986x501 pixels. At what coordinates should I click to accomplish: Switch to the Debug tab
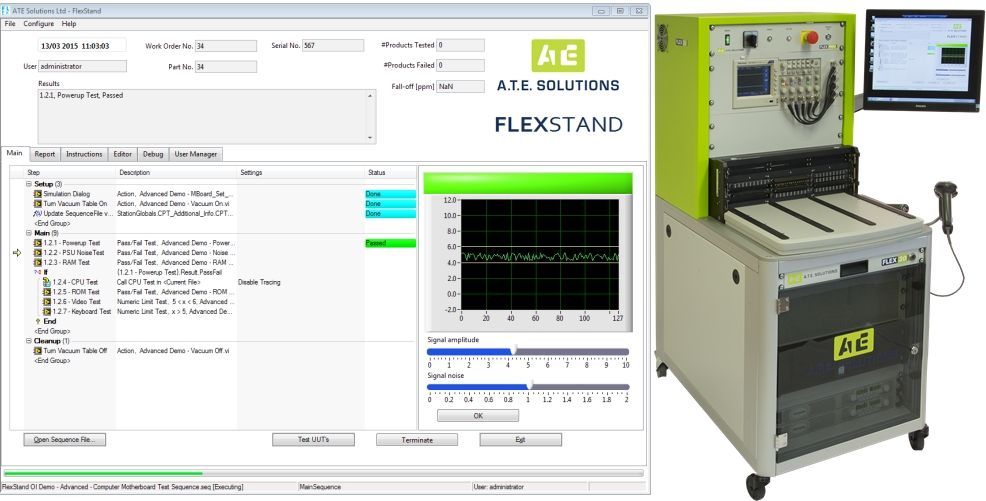point(153,154)
